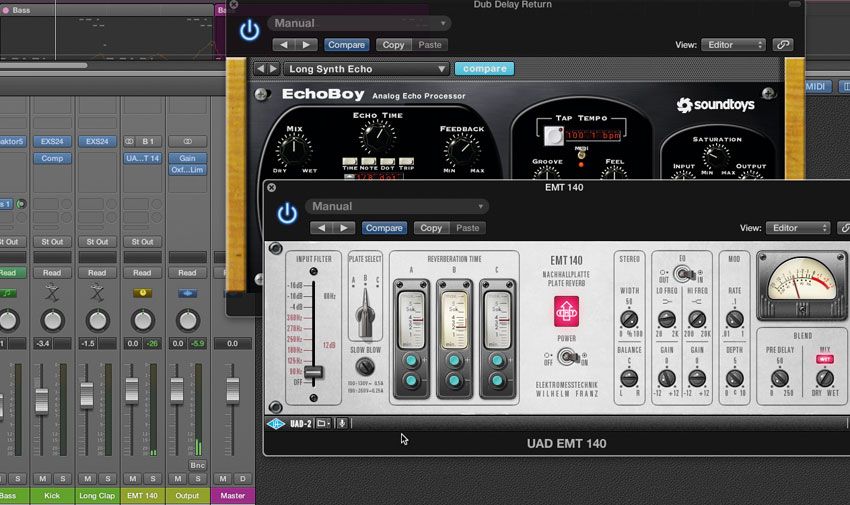Go to next preset in EMT 140 window
The width and height of the screenshot is (850, 505).
point(344,228)
